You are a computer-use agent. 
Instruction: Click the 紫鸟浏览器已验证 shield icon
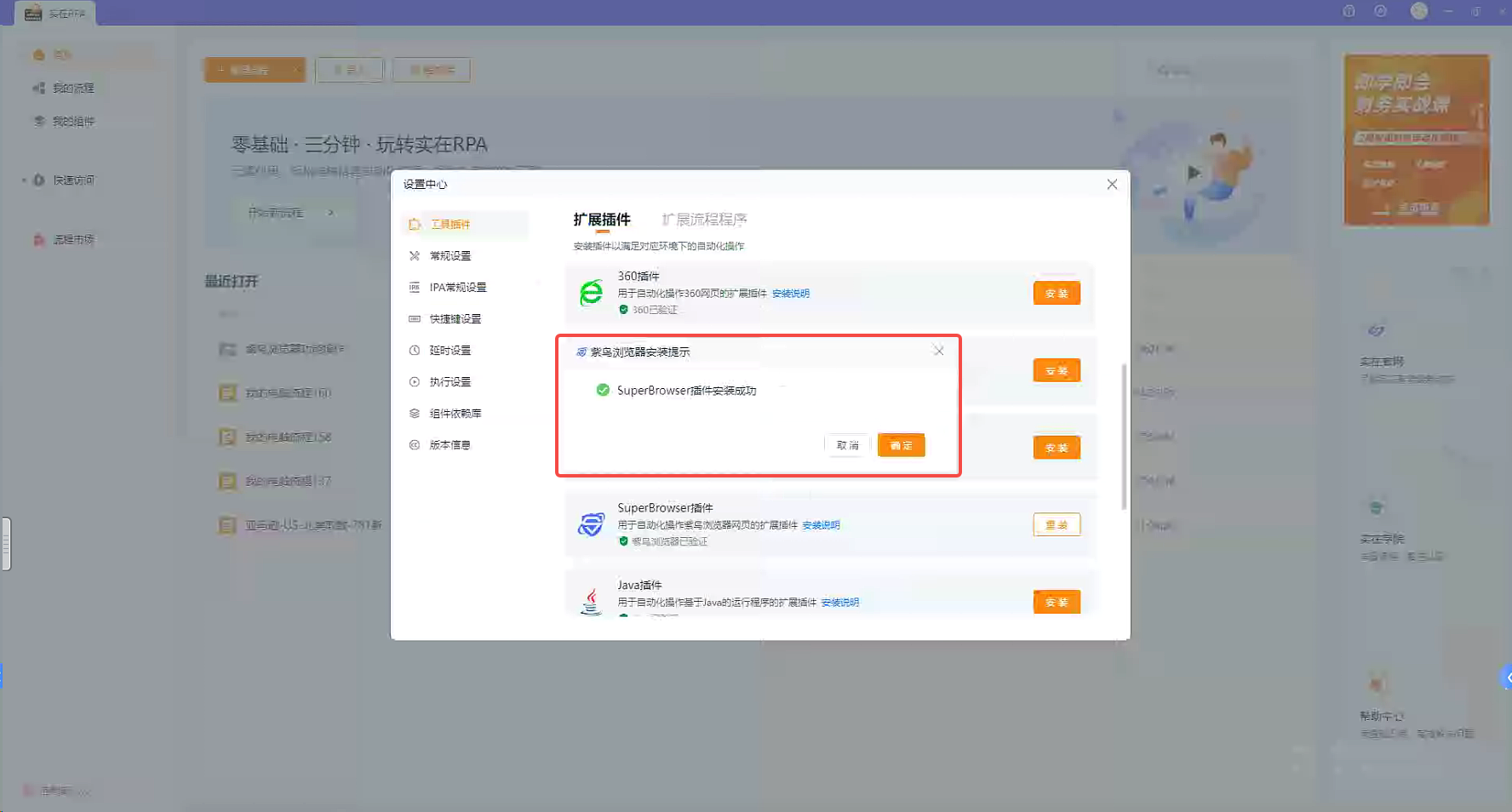click(x=623, y=541)
